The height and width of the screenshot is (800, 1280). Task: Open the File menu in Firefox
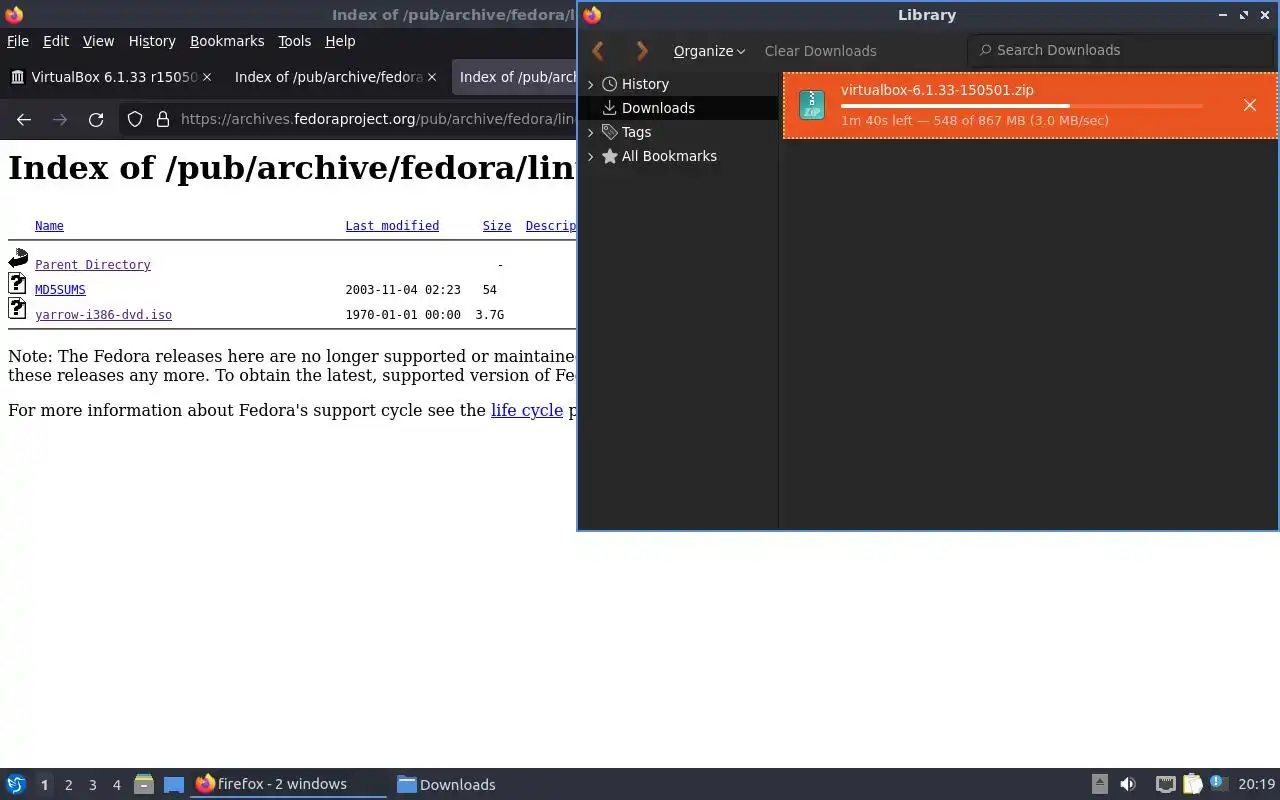coord(18,41)
